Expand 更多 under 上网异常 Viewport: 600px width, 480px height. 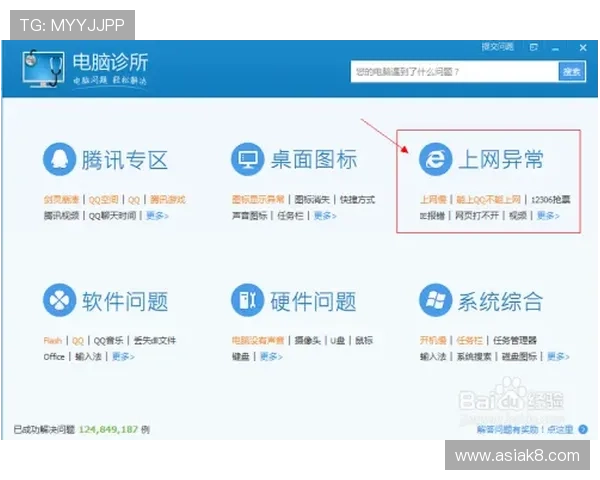548,216
